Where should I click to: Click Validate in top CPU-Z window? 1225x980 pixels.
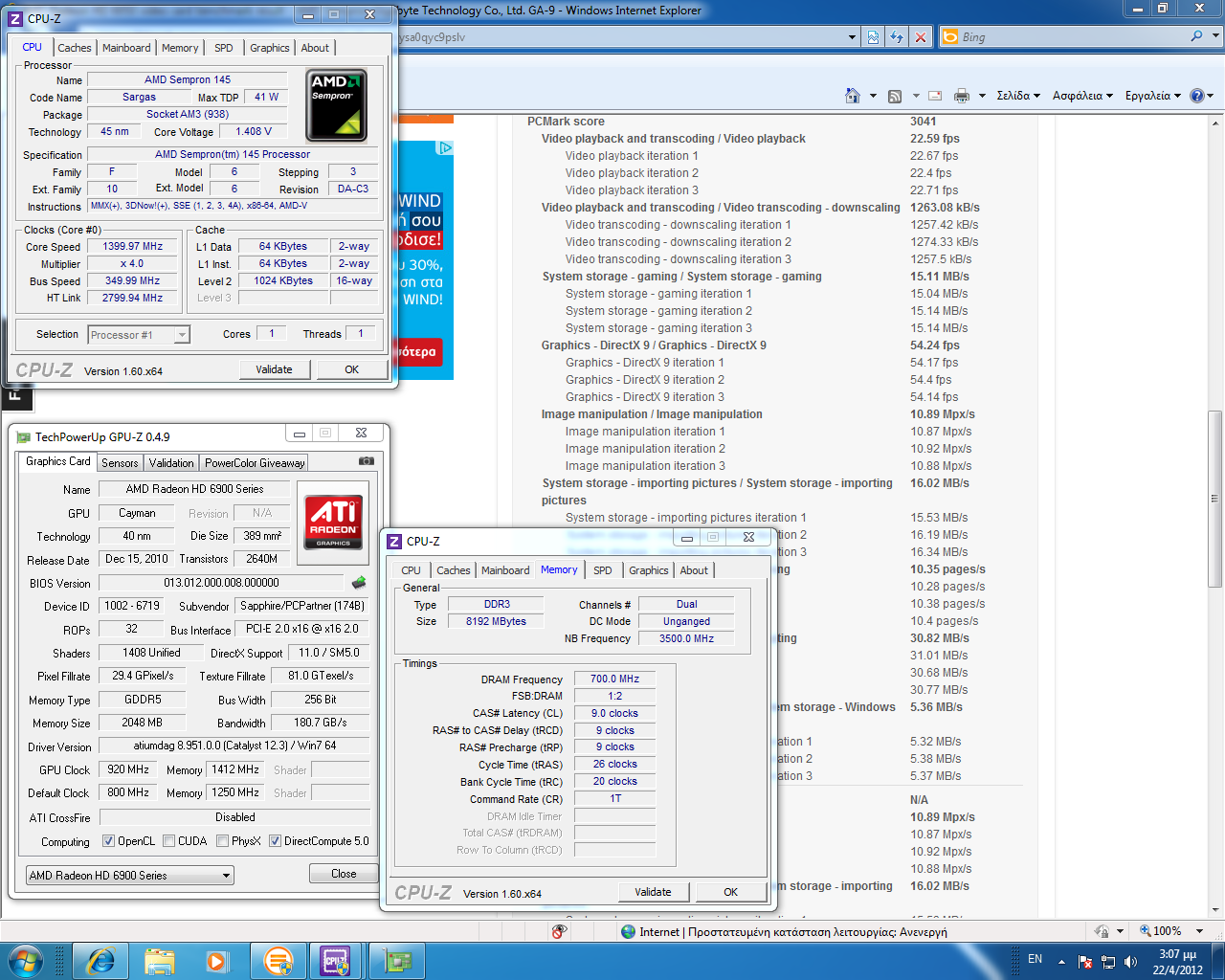[x=274, y=369]
